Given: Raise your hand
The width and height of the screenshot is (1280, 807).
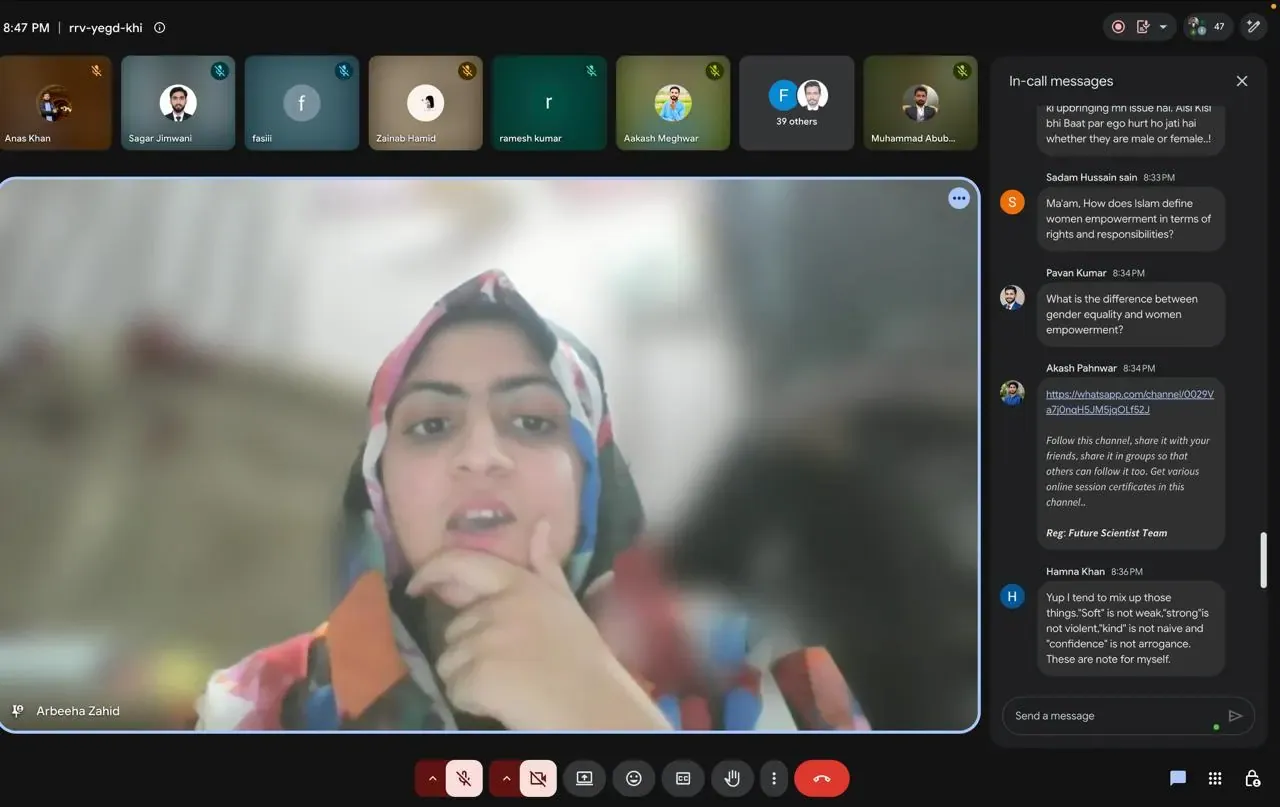Looking at the screenshot, I should click(x=732, y=778).
